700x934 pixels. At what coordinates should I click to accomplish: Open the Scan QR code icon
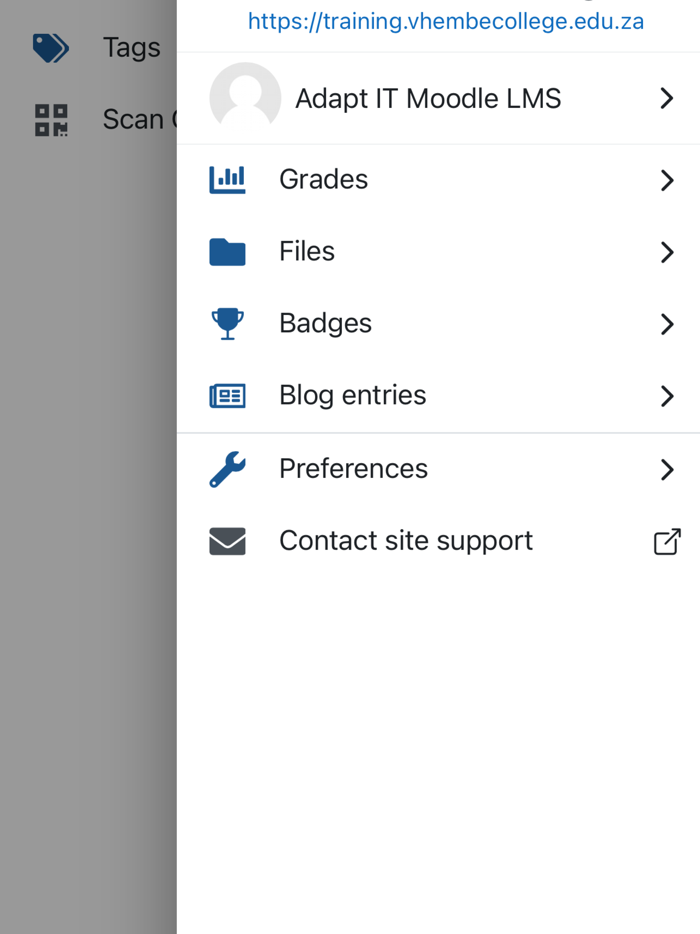(50, 119)
